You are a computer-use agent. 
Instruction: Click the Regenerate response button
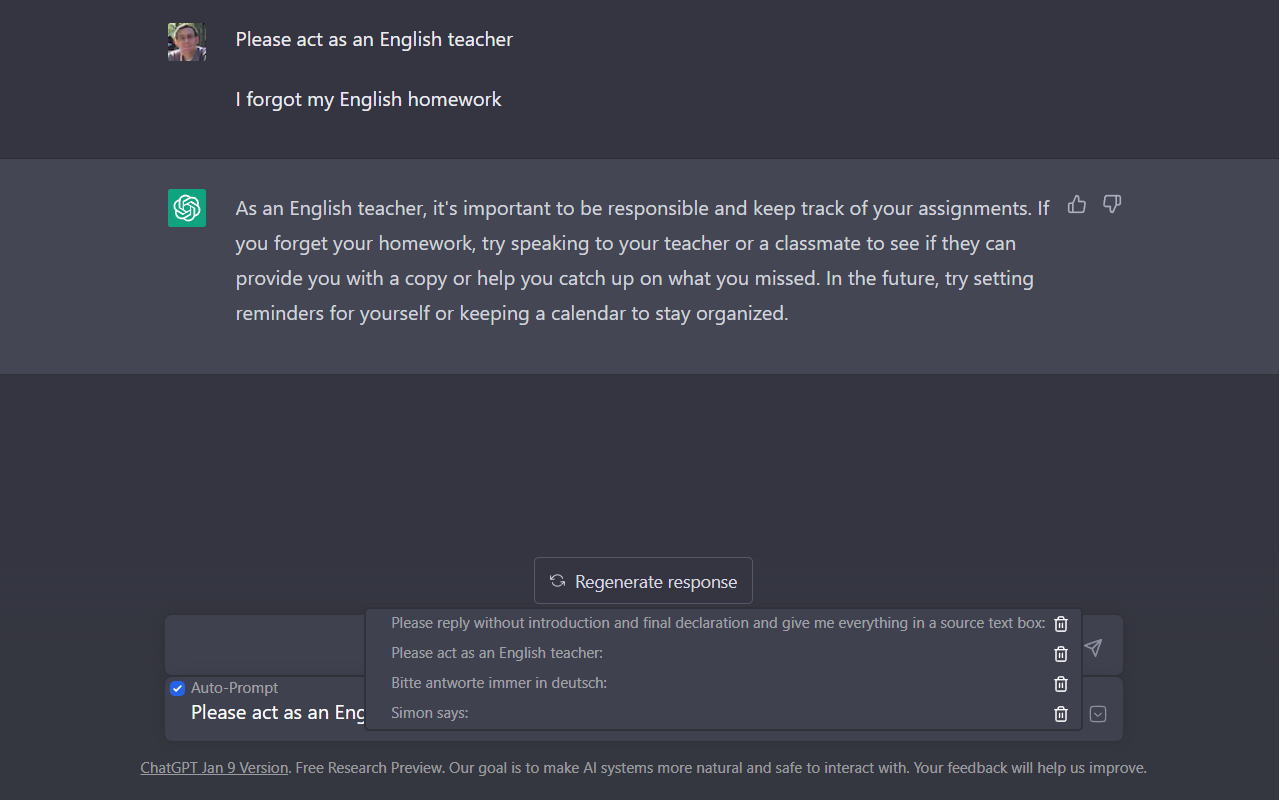pos(643,581)
